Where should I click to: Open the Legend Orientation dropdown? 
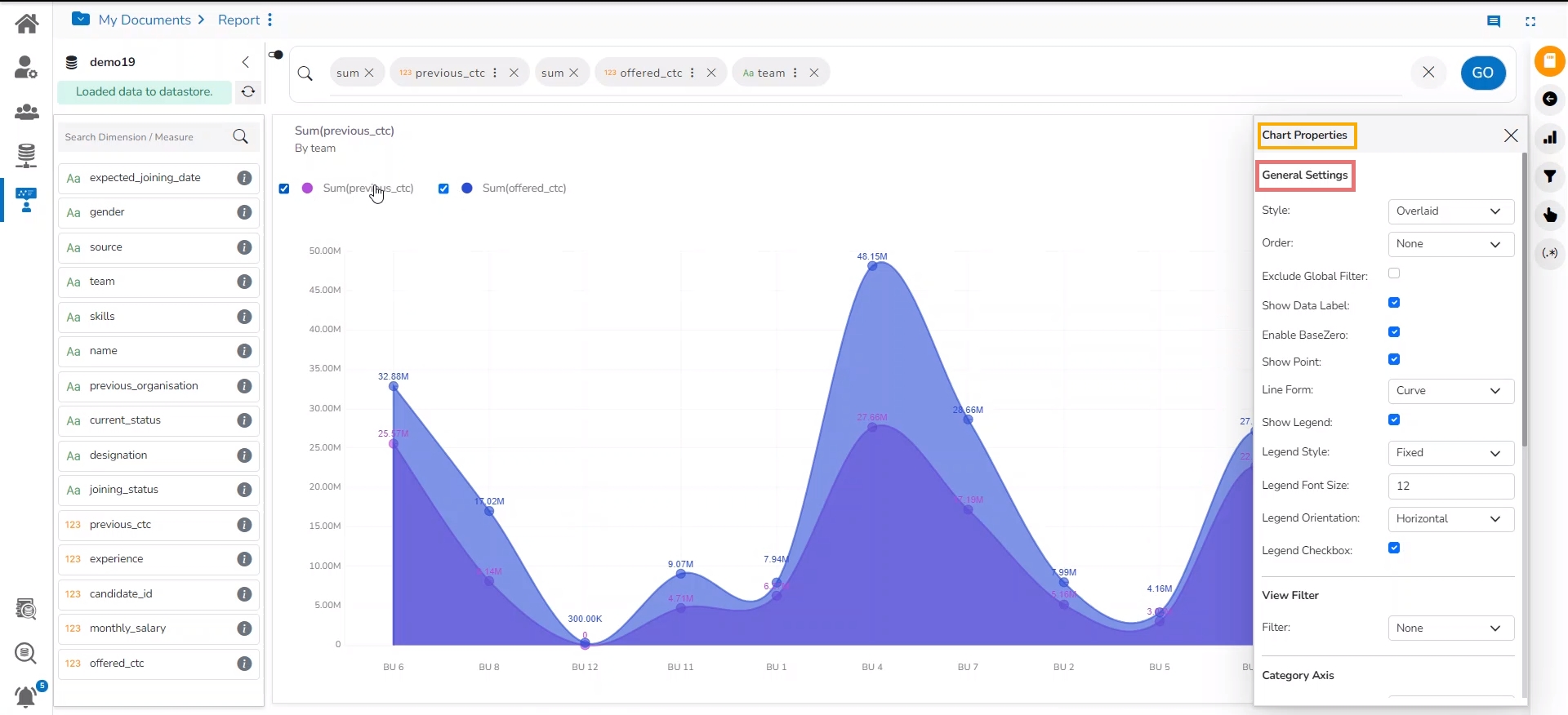tap(1450, 519)
